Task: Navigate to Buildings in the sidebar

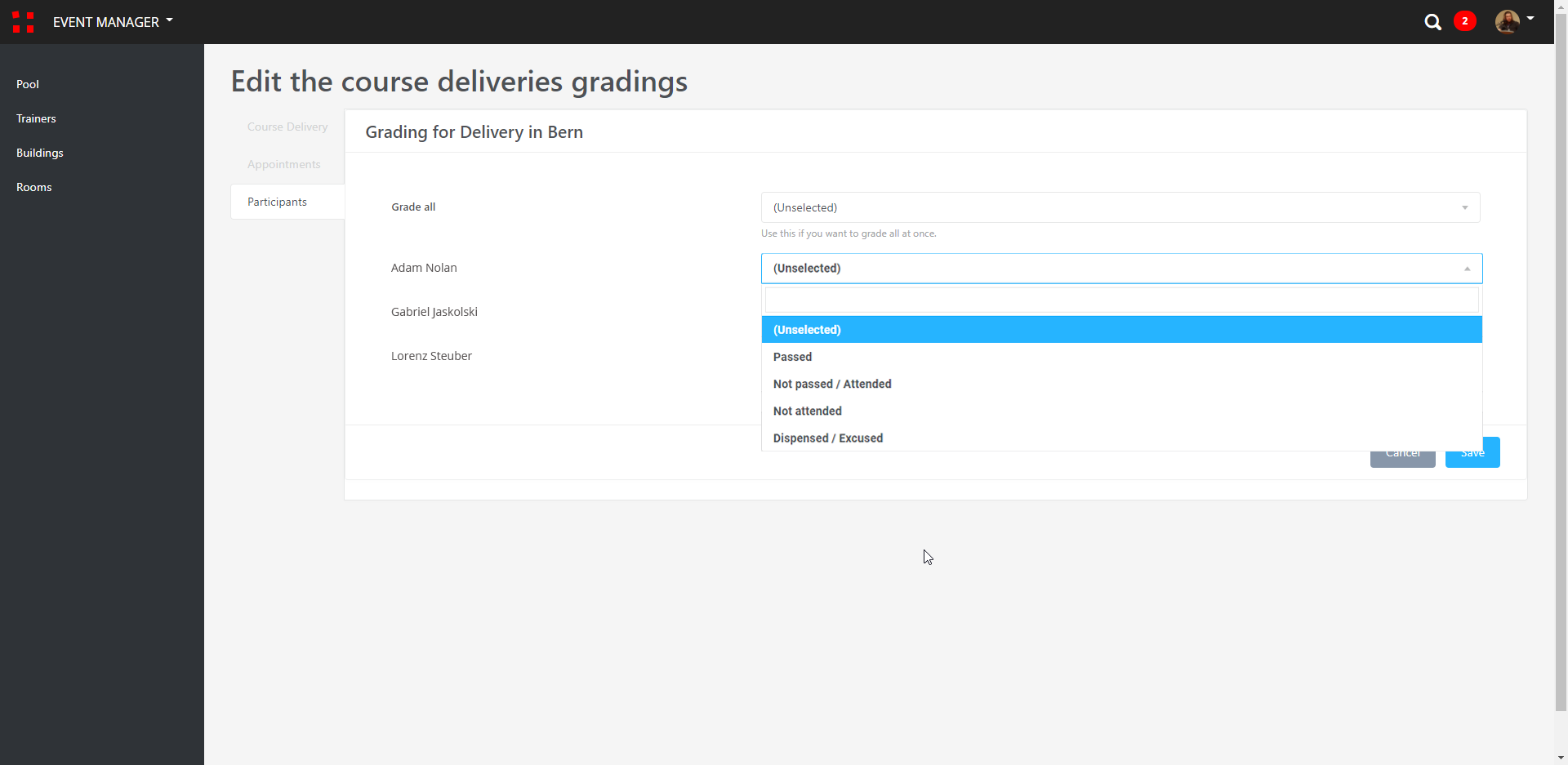Action: [x=39, y=153]
